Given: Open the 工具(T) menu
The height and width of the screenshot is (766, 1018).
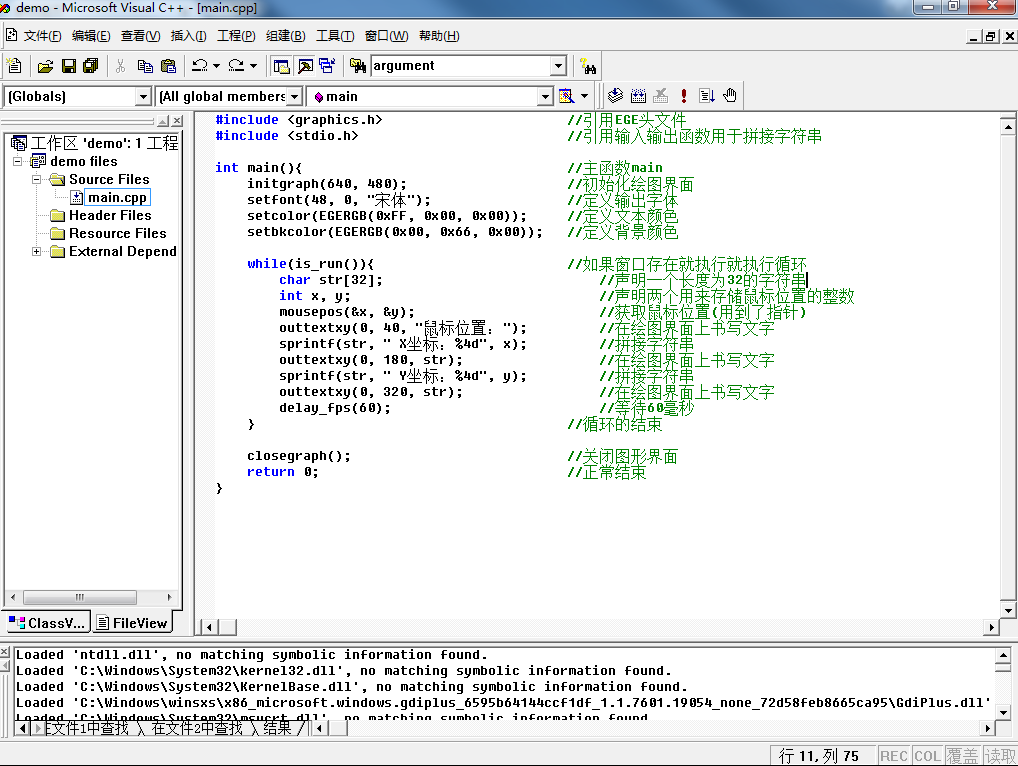Looking at the screenshot, I should pyautogui.click(x=335, y=36).
